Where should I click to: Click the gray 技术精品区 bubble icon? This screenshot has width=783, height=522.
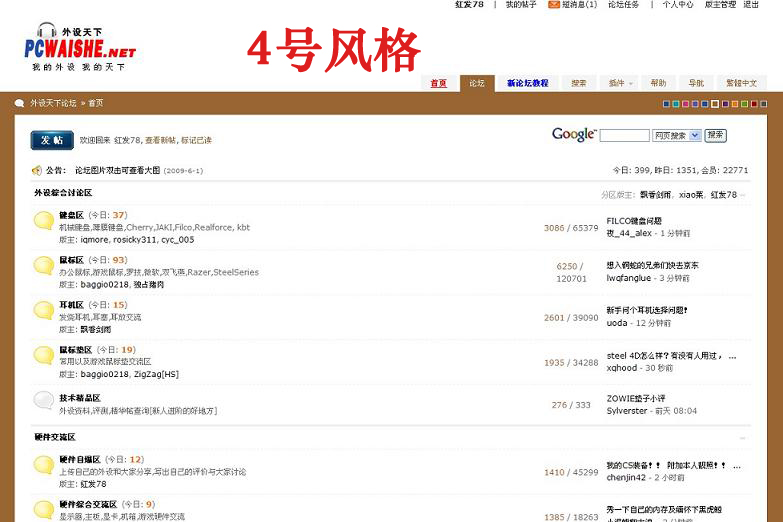click(x=44, y=400)
